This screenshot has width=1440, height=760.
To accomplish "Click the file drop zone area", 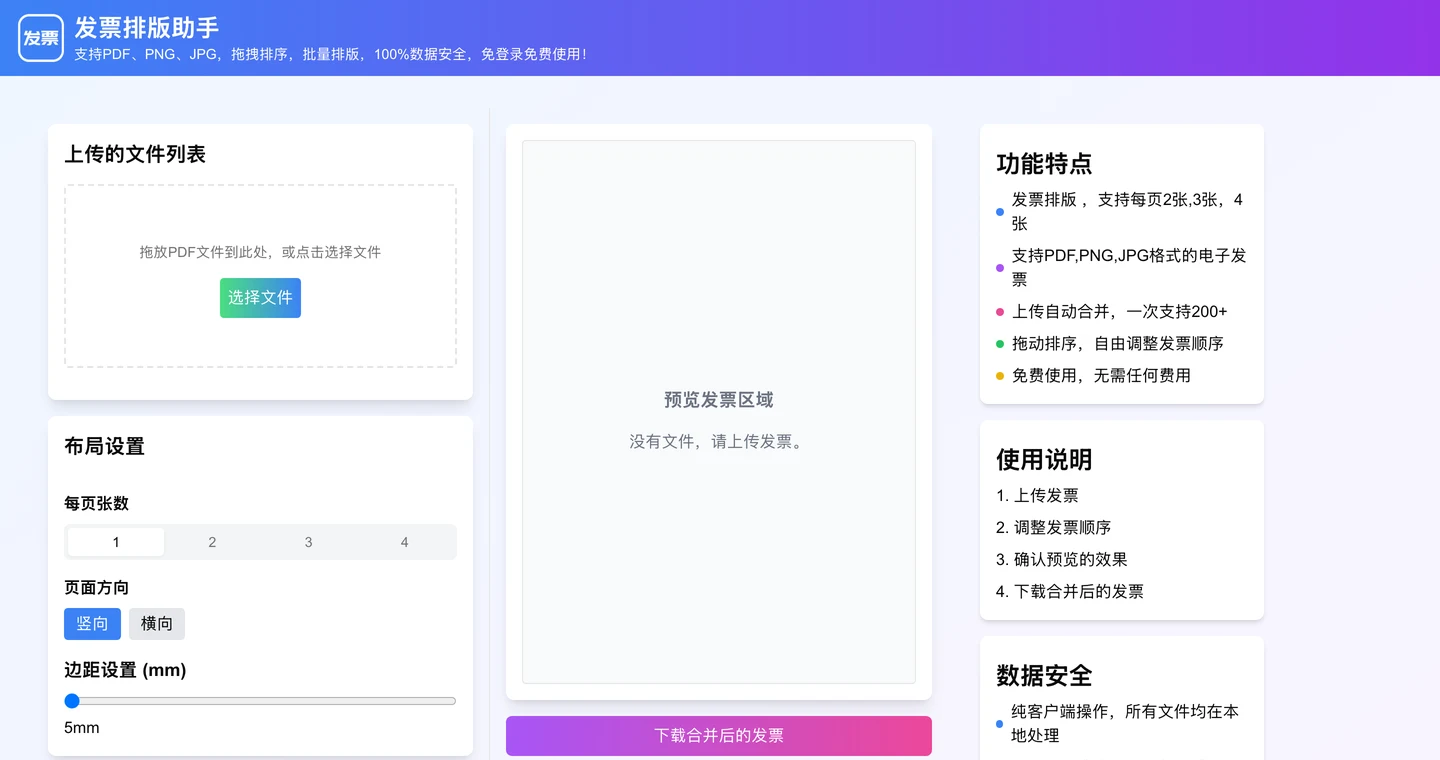I will click(x=260, y=276).
